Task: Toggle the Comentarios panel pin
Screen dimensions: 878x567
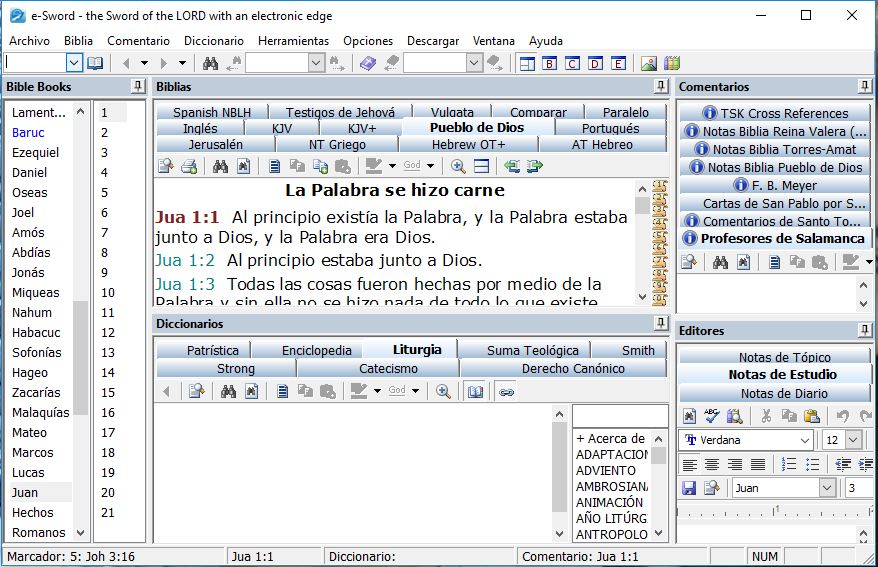Action: 864,86
